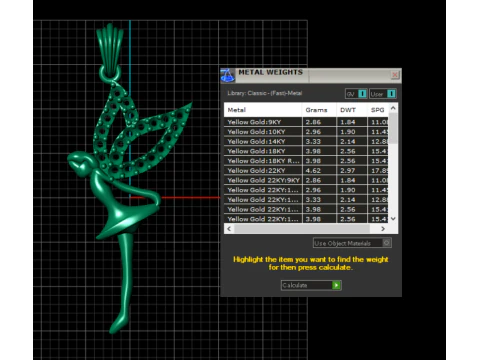Click the Metal Weights scale icon
480x360 pixels.
click(228, 76)
